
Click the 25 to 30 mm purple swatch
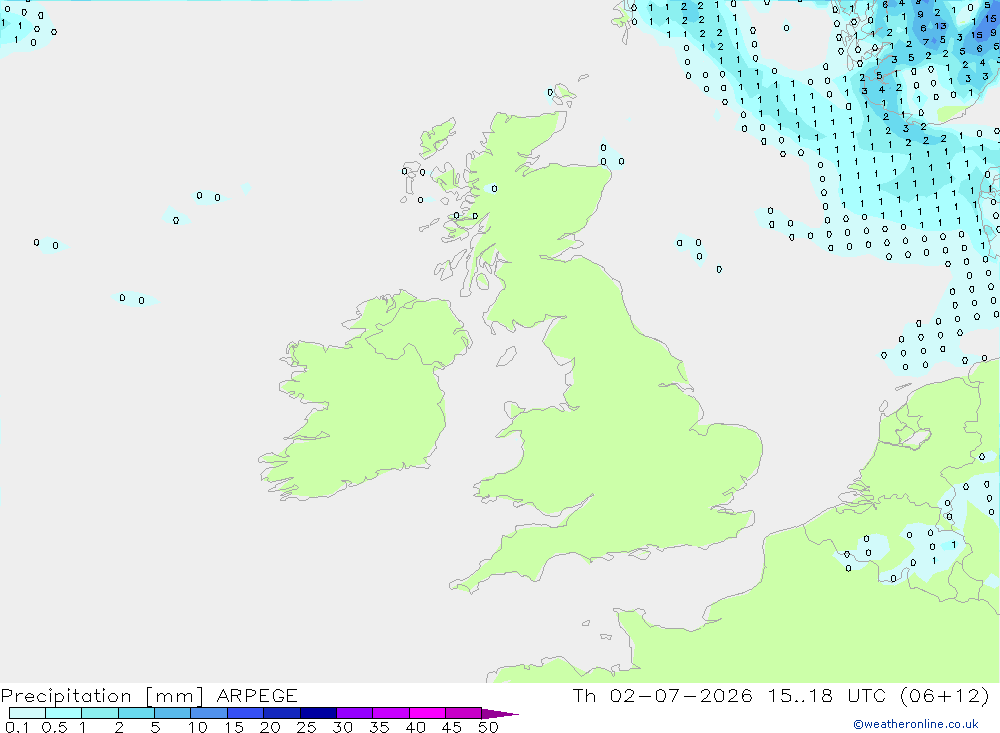click(x=318, y=713)
